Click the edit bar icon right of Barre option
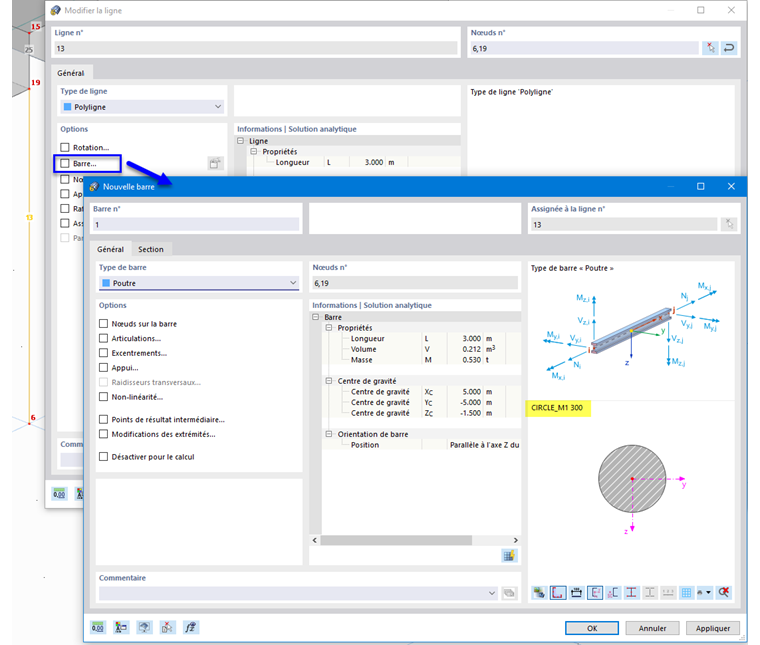 215,163
